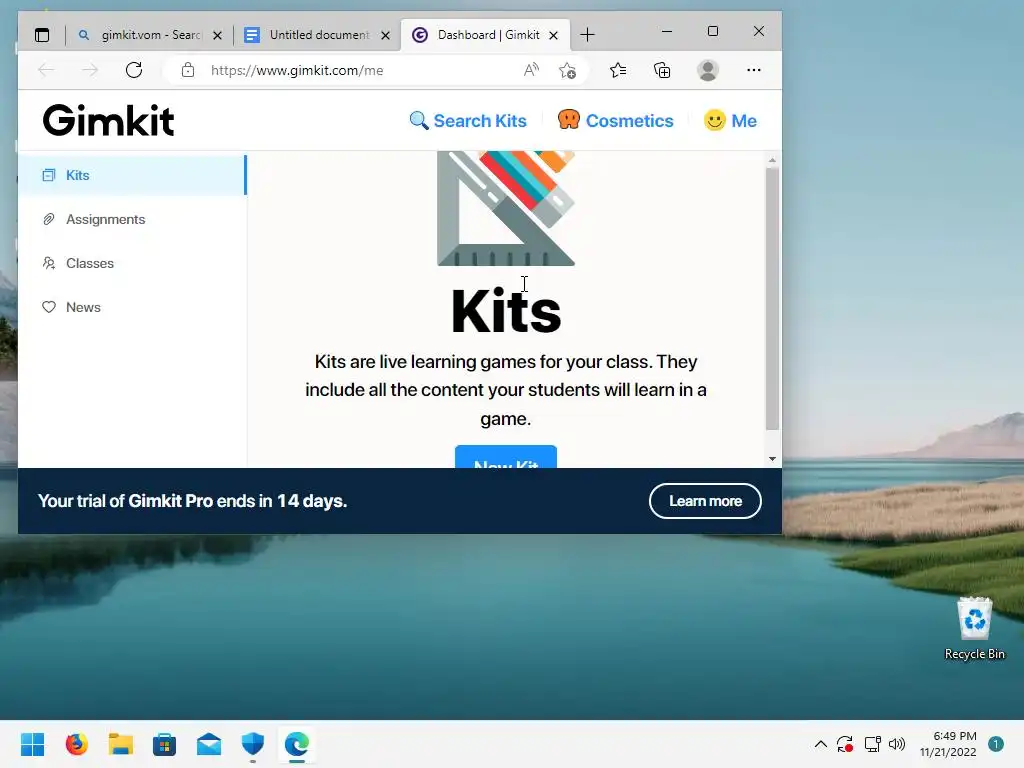1024x768 pixels.
Task: View site information lock icon
Action: point(188,70)
